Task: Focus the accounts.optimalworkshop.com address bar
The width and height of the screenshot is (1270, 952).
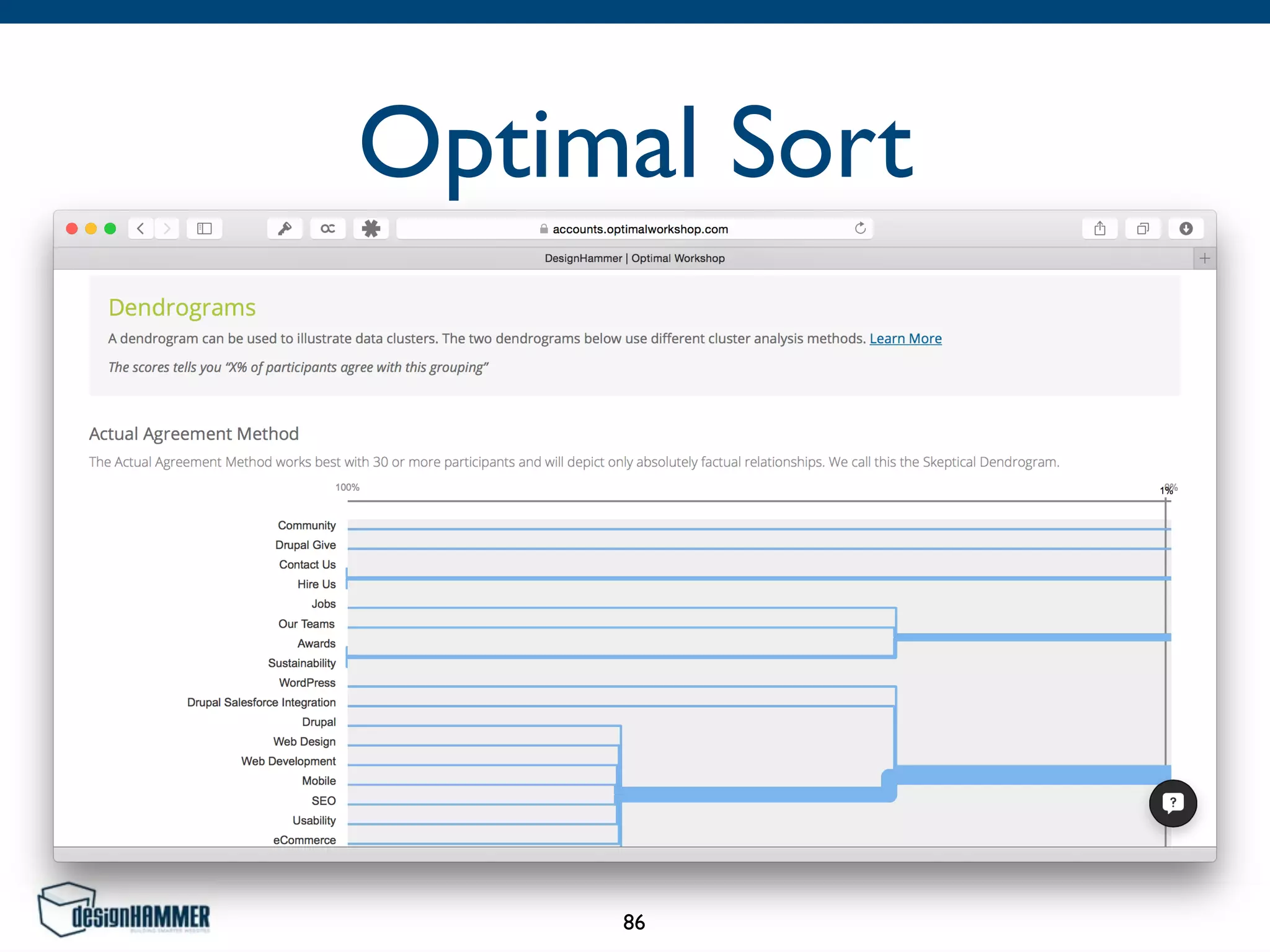Action: [634, 229]
